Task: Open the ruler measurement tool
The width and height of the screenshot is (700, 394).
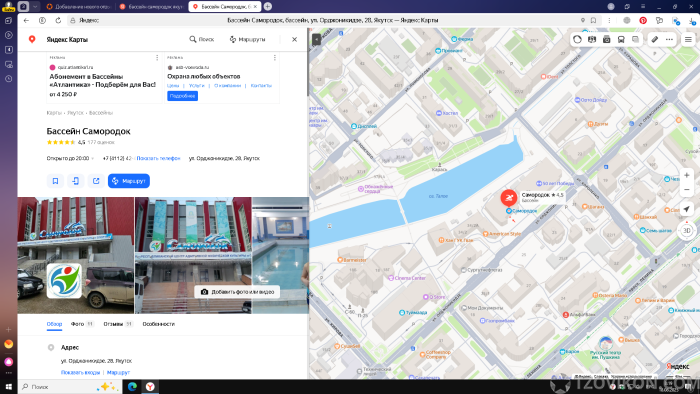Action: 654,39
